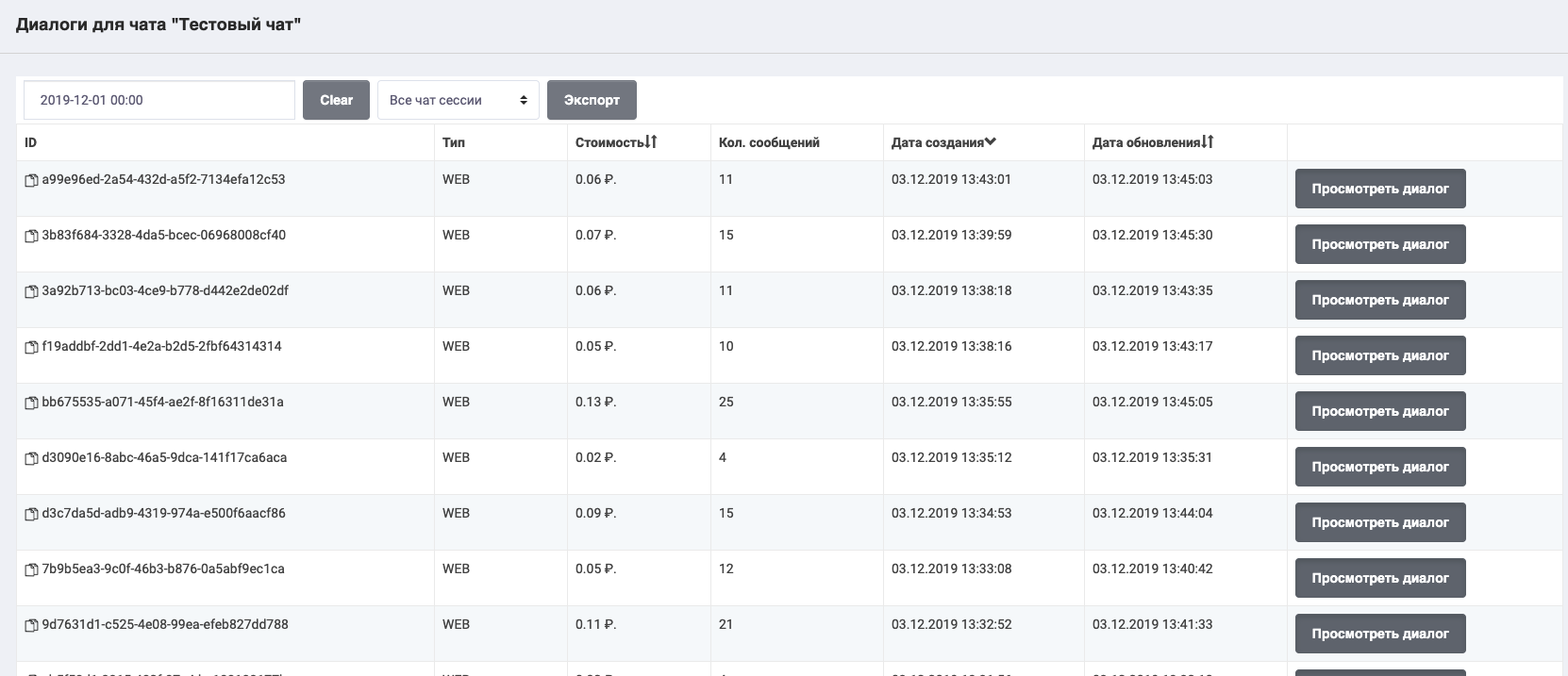Click the Экспорт button
Viewport: 1568px width, 676px height.
tap(592, 100)
